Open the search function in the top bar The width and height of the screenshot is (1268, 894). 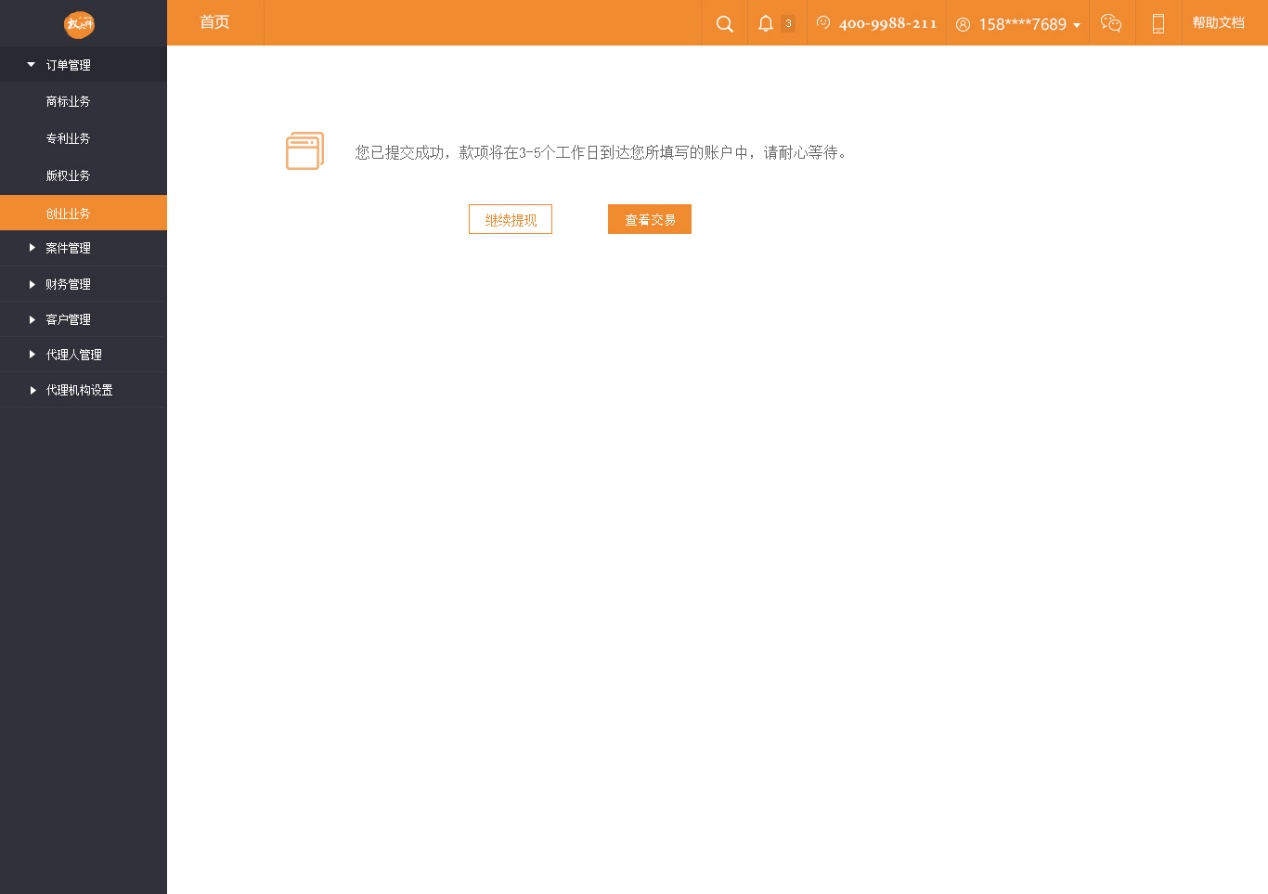tap(724, 23)
